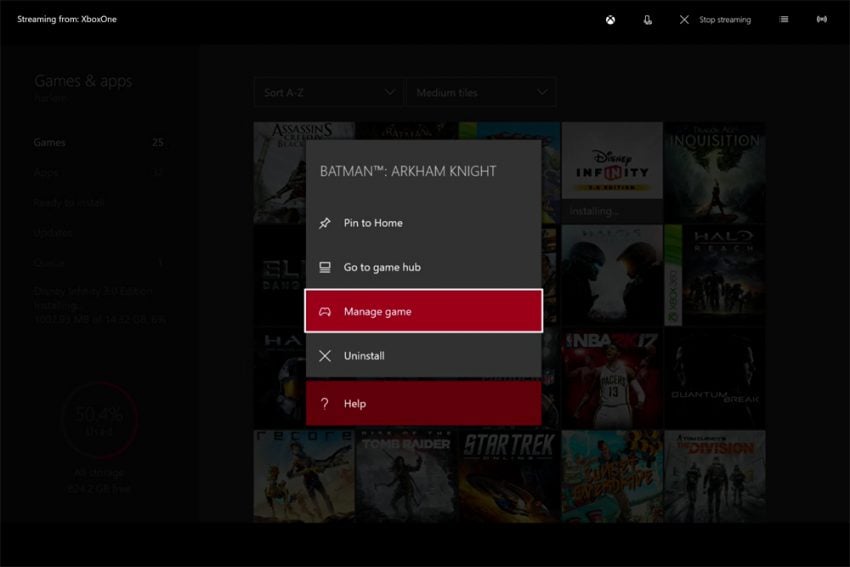Open the Medium tiles dropdown

[x=480, y=93]
